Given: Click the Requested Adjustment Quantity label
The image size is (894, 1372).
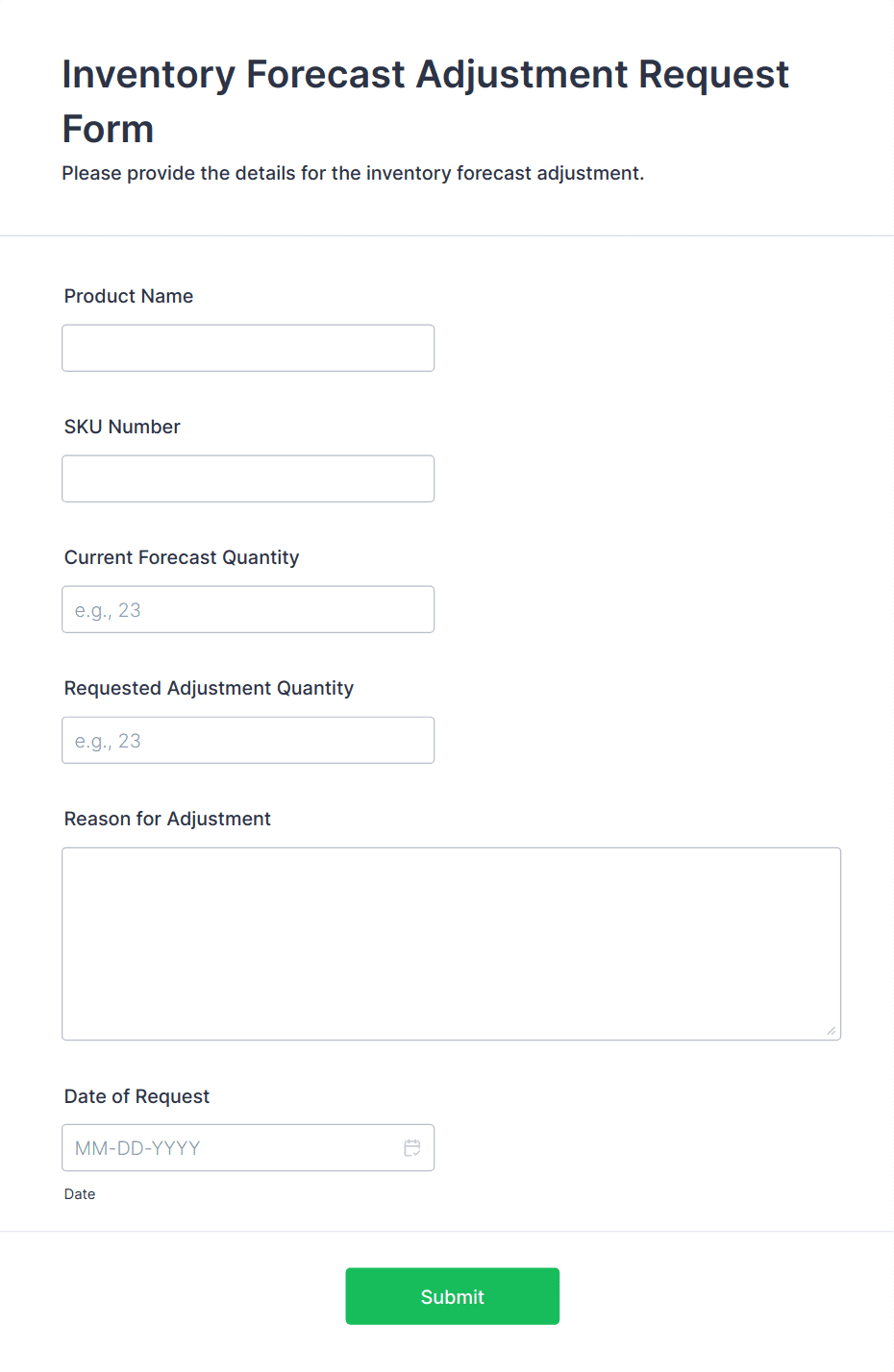Looking at the screenshot, I should 209,688.
